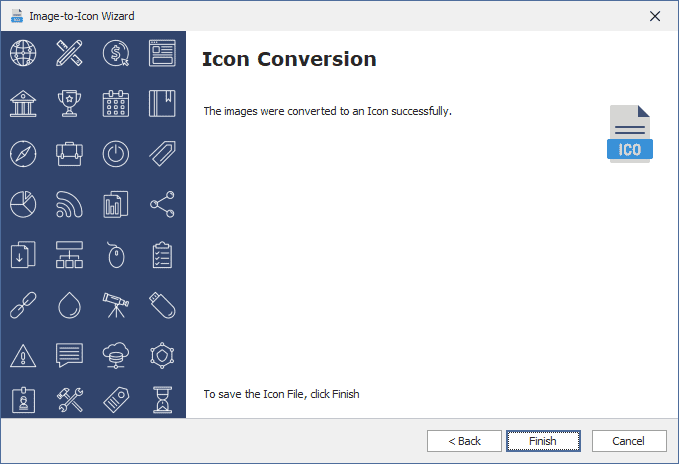The image size is (679, 464).
Task: Click the compass icon
Action: (x=23, y=154)
